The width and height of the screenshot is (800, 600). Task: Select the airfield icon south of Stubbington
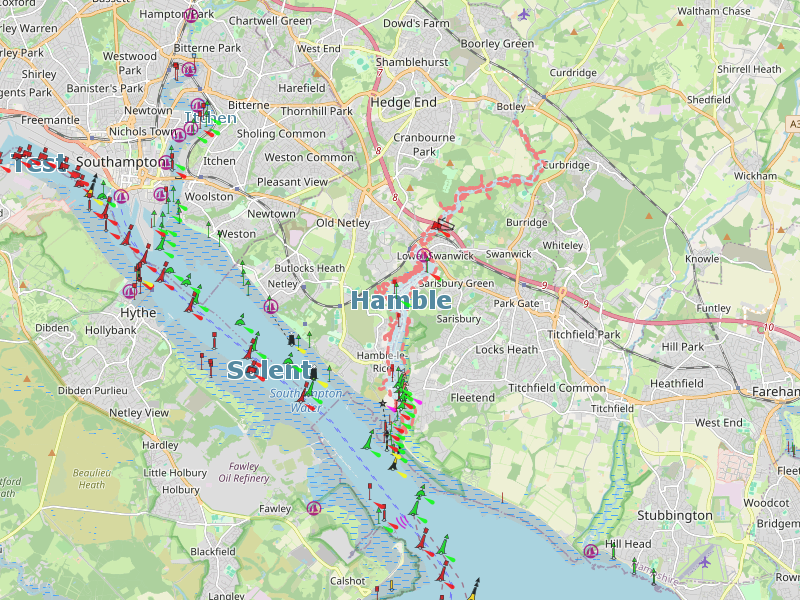[x=705, y=561]
